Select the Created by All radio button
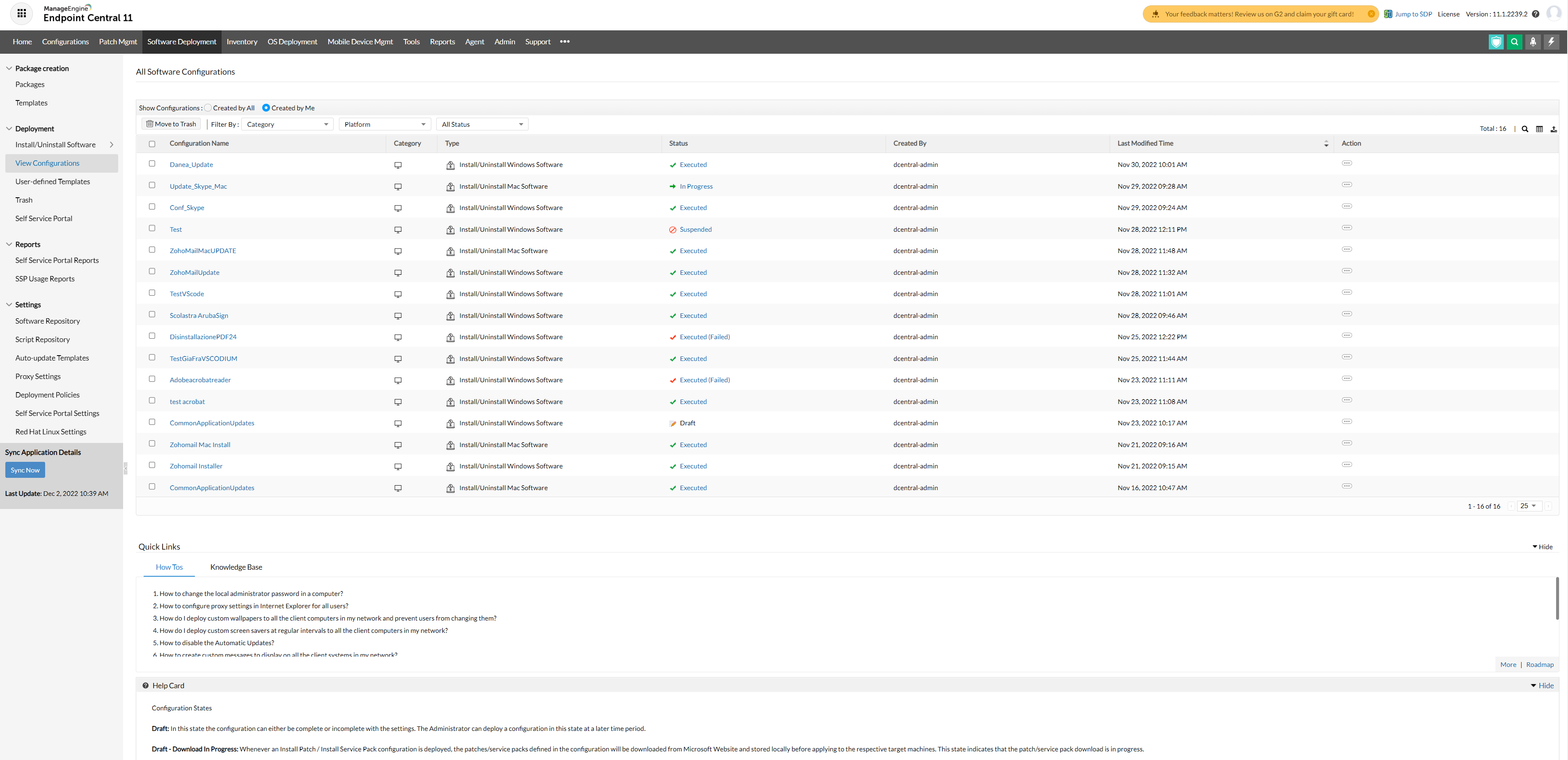 pos(208,108)
